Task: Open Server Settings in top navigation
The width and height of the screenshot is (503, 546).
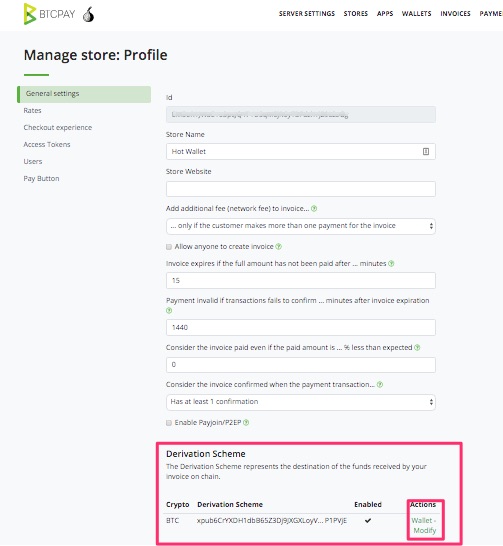Action: pyautogui.click(x=307, y=14)
